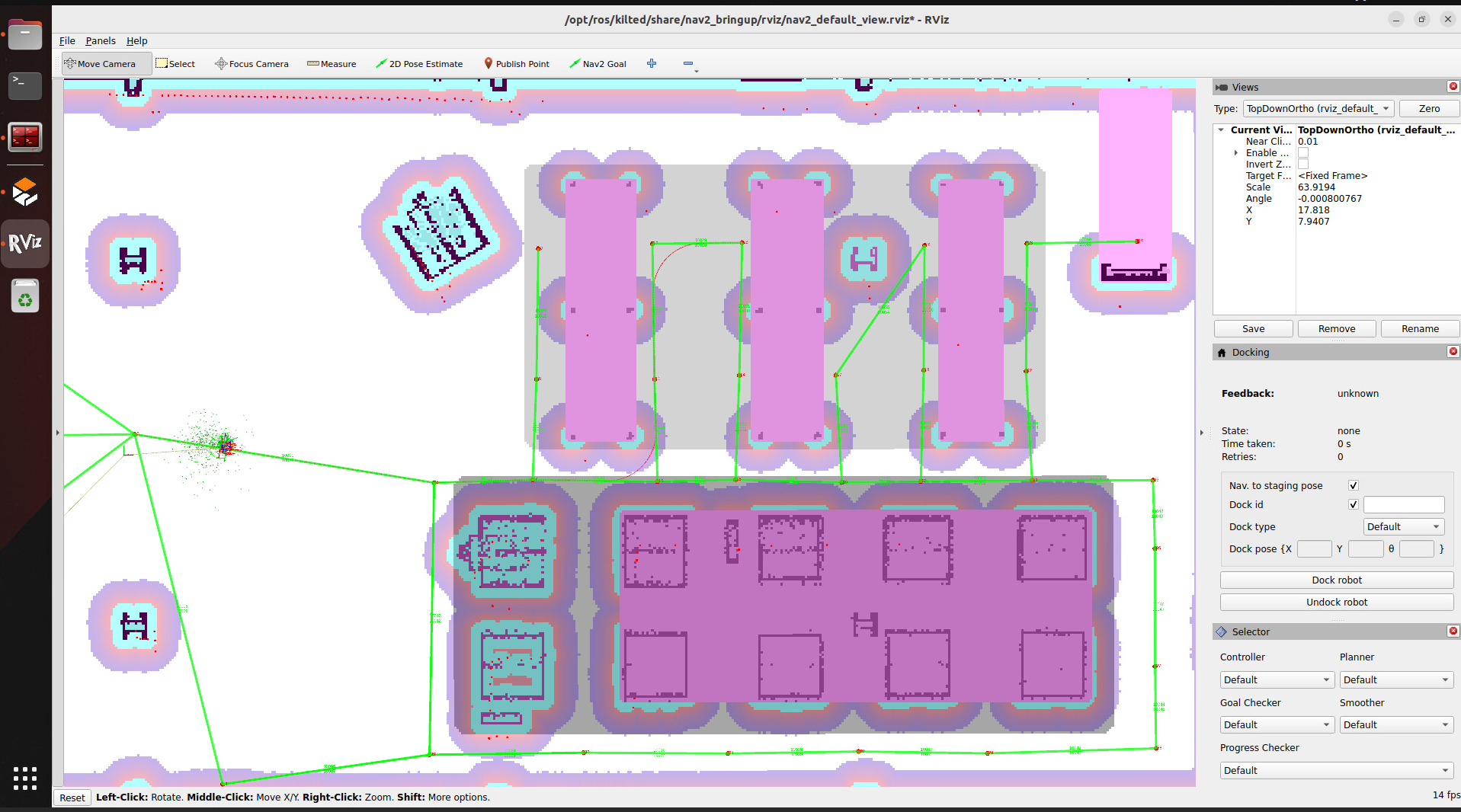Open the Trash from the dock
This screenshot has width=1461, height=812.
pyautogui.click(x=25, y=296)
